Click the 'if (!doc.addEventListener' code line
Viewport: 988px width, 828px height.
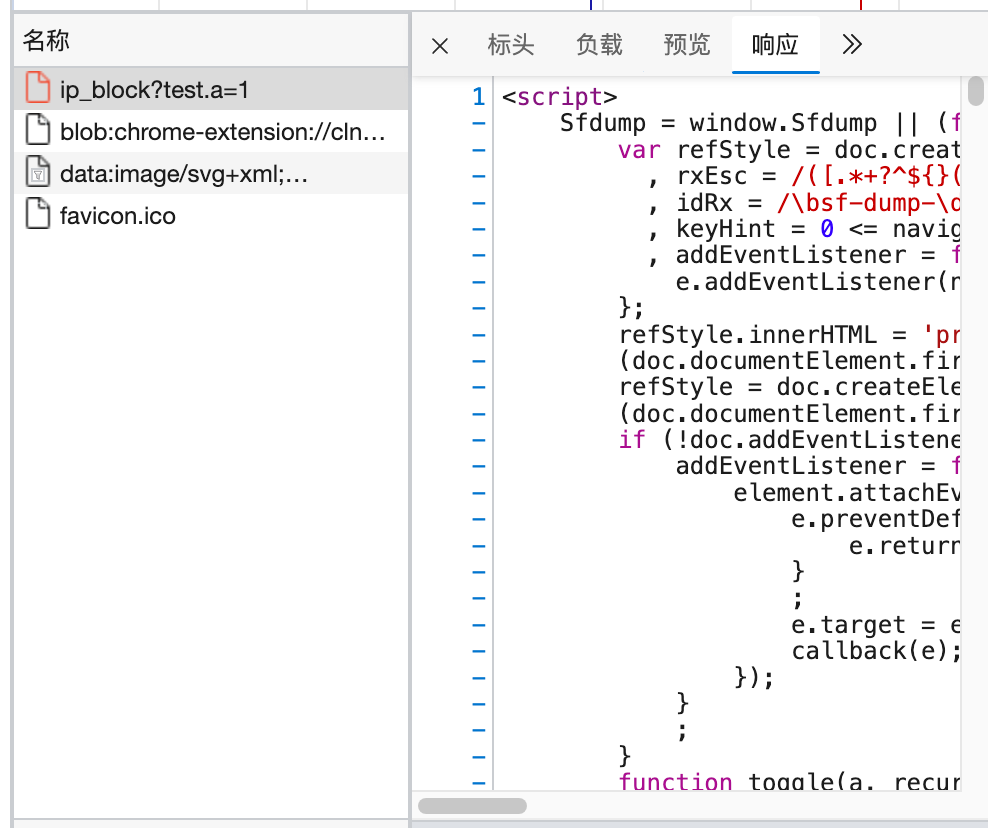[x=789, y=440]
